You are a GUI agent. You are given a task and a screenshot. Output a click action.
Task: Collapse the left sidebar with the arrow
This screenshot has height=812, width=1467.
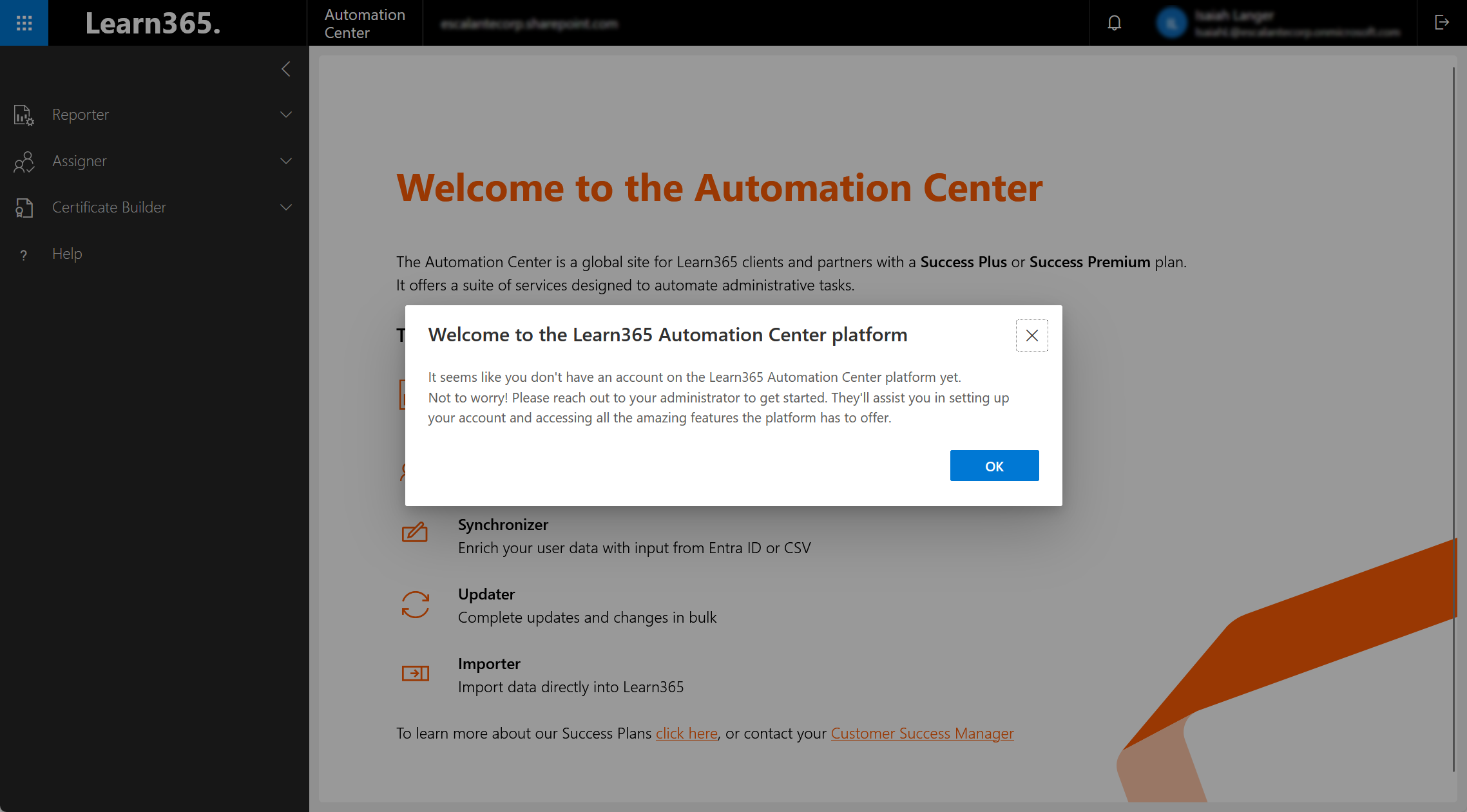coord(285,69)
